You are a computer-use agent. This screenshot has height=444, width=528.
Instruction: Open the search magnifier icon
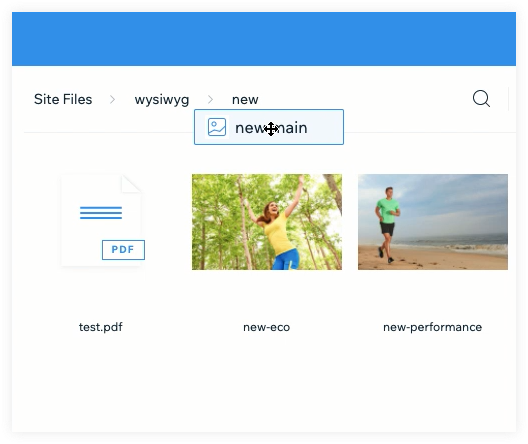pyautogui.click(x=481, y=99)
